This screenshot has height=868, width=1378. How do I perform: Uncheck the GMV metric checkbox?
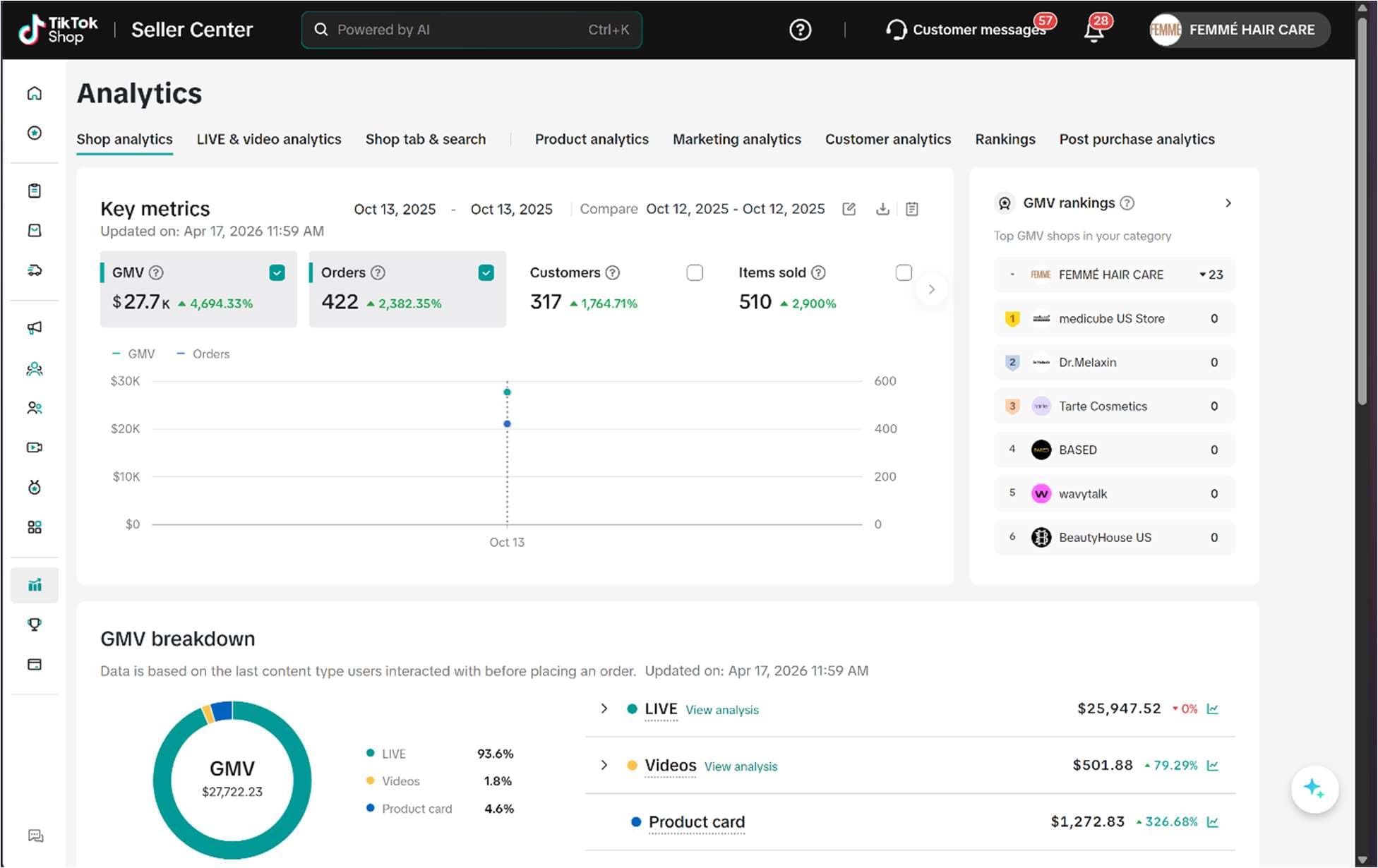tap(277, 272)
